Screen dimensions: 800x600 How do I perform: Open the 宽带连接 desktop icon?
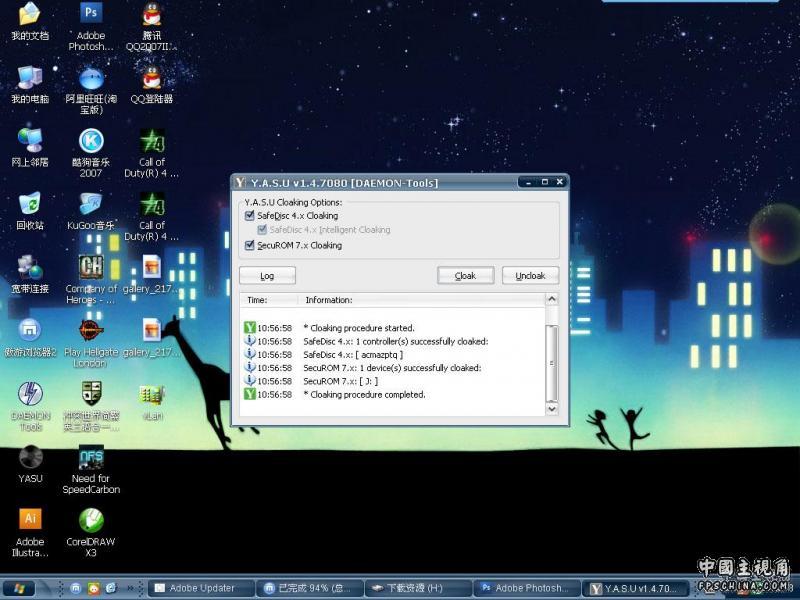30,267
